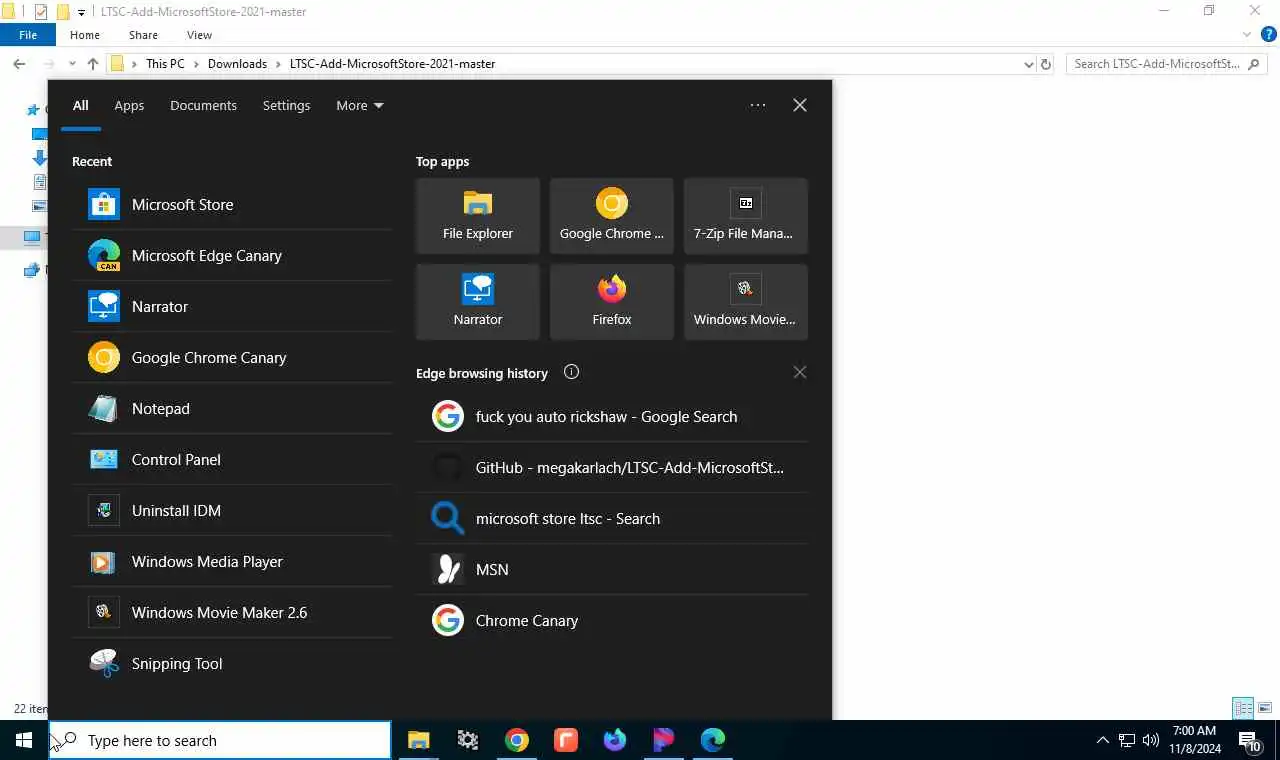Open the View ribbon tab in Explorer
The width and height of the screenshot is (1280, 760).
[199, 35]
